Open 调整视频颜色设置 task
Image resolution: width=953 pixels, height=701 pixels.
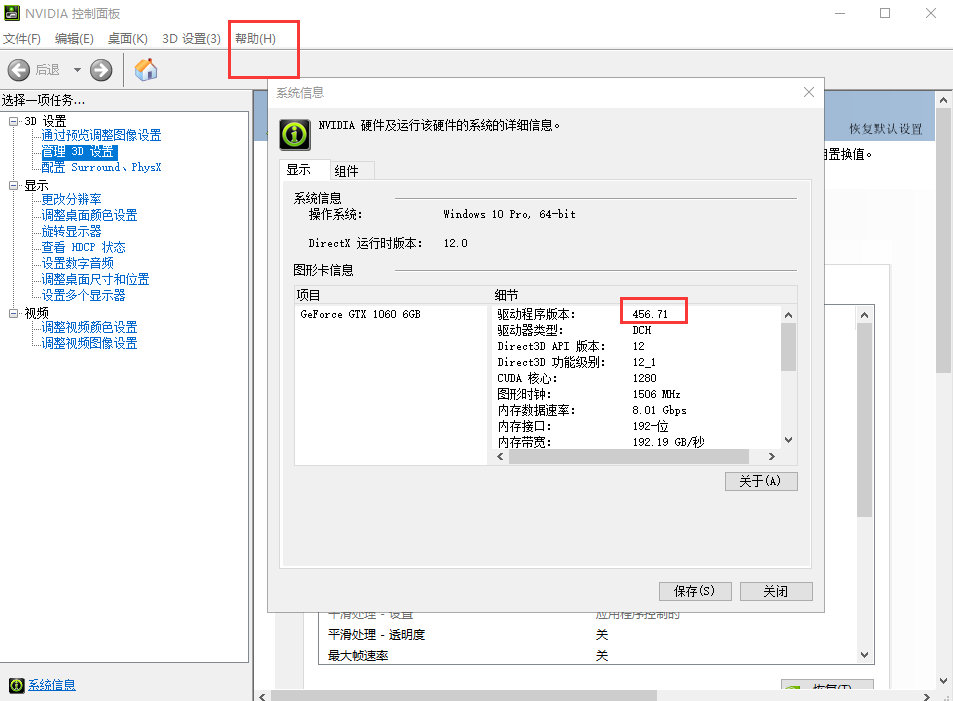[x=89, y=327]
